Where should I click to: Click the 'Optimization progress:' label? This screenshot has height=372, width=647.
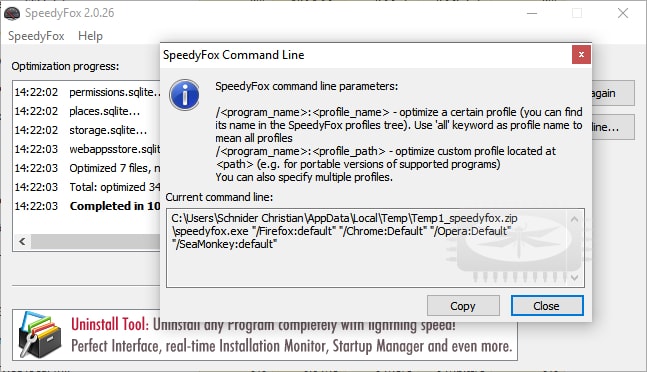[65, 66]
